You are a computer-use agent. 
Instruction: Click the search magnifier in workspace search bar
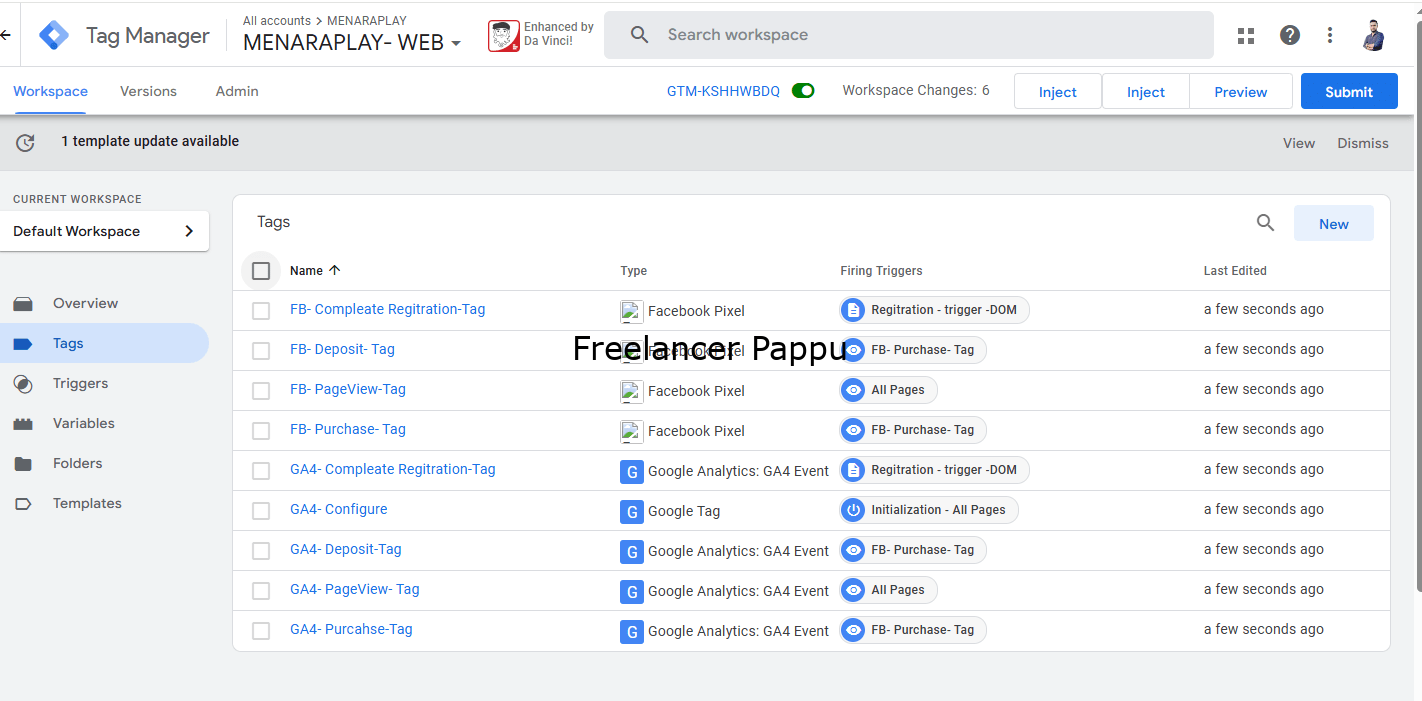pyautogui.click(x=640, y=35)
